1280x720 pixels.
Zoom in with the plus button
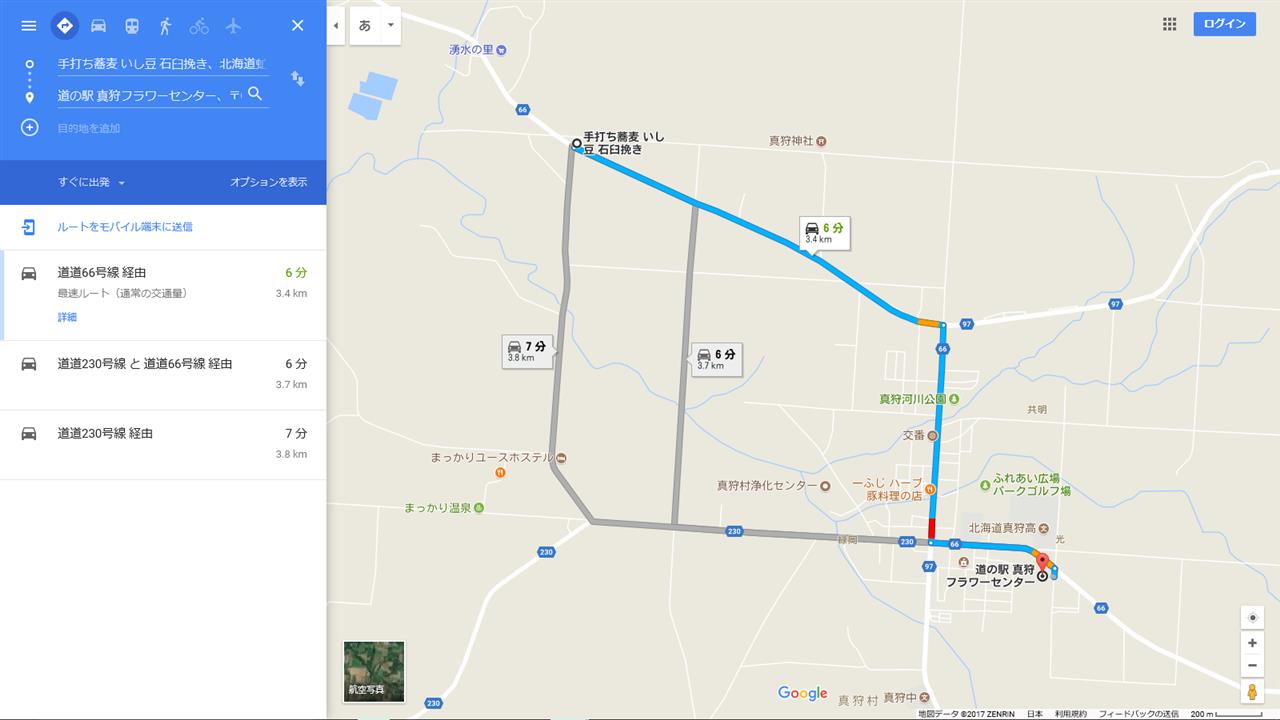pyautogui.click(x=1252, y=643)
